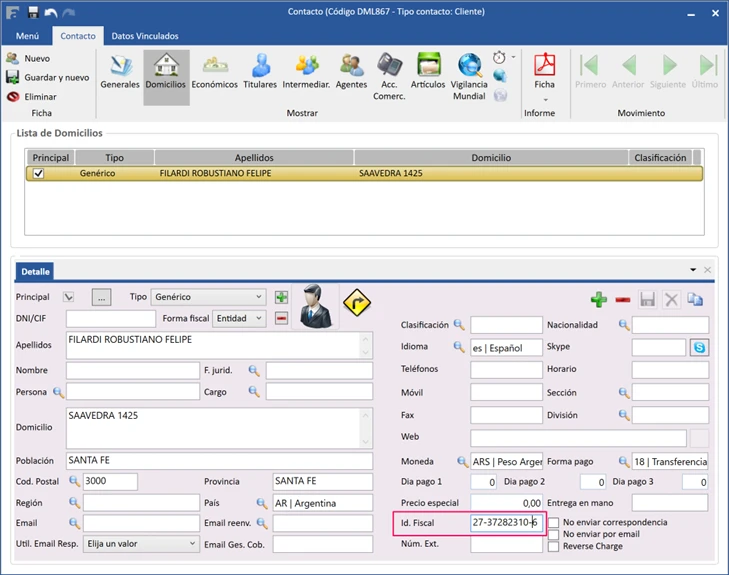The image size is (729, 575).
Task: Toggle Principal checkbox in address list row
Action: (x=38, y=173)
